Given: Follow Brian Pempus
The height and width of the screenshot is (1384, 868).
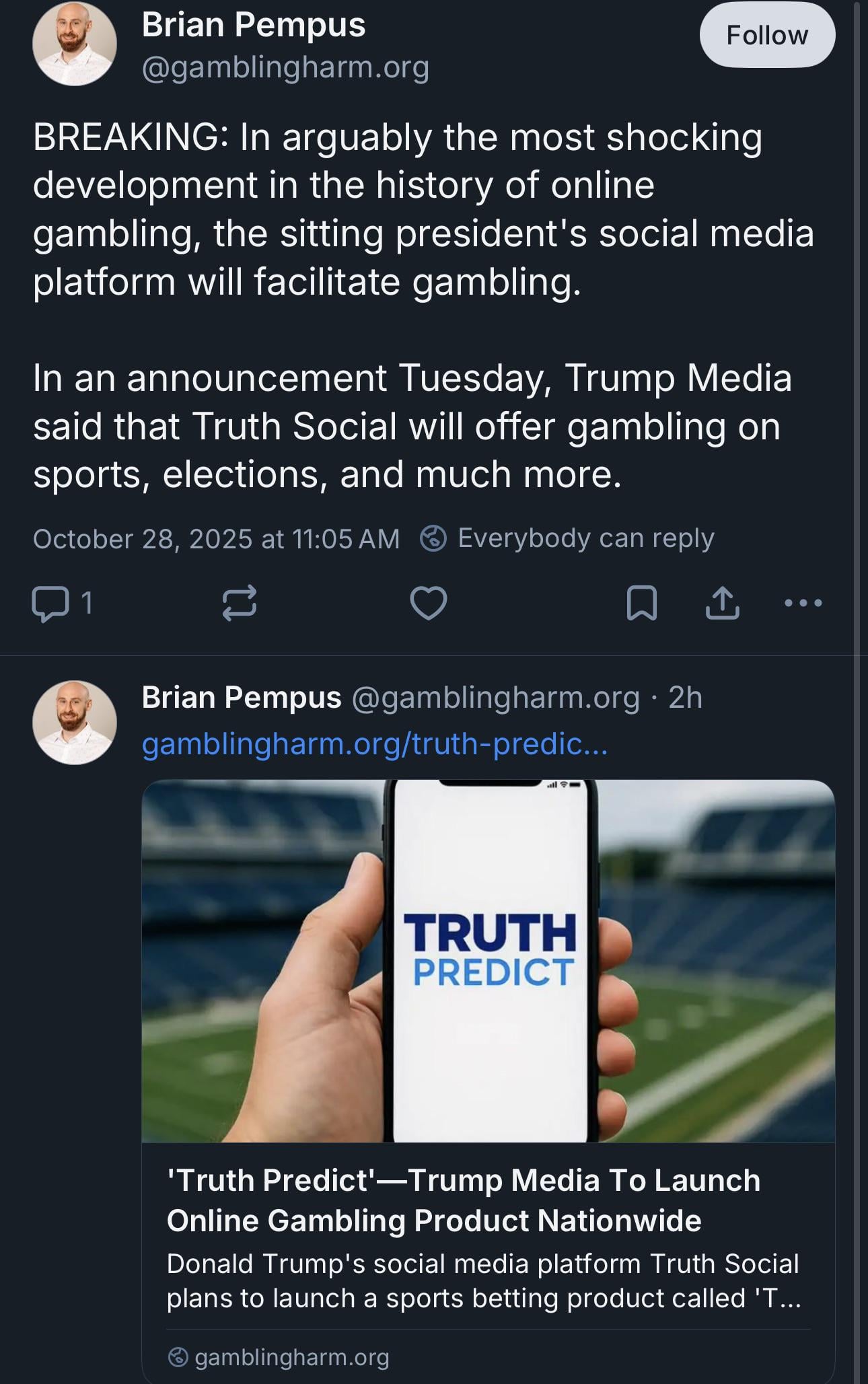Looking at the screenshot, I should pos(767,35).
